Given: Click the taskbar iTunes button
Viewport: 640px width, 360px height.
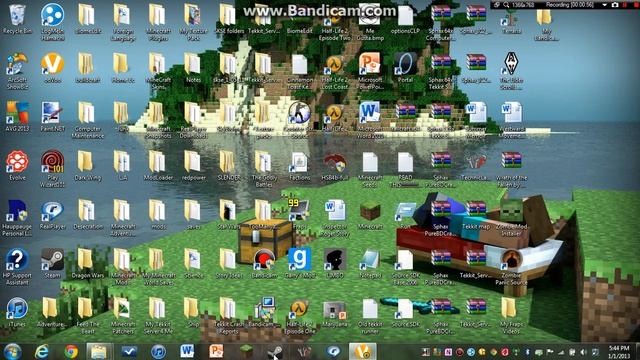Looking at the screenshot, I should [158, 351].
